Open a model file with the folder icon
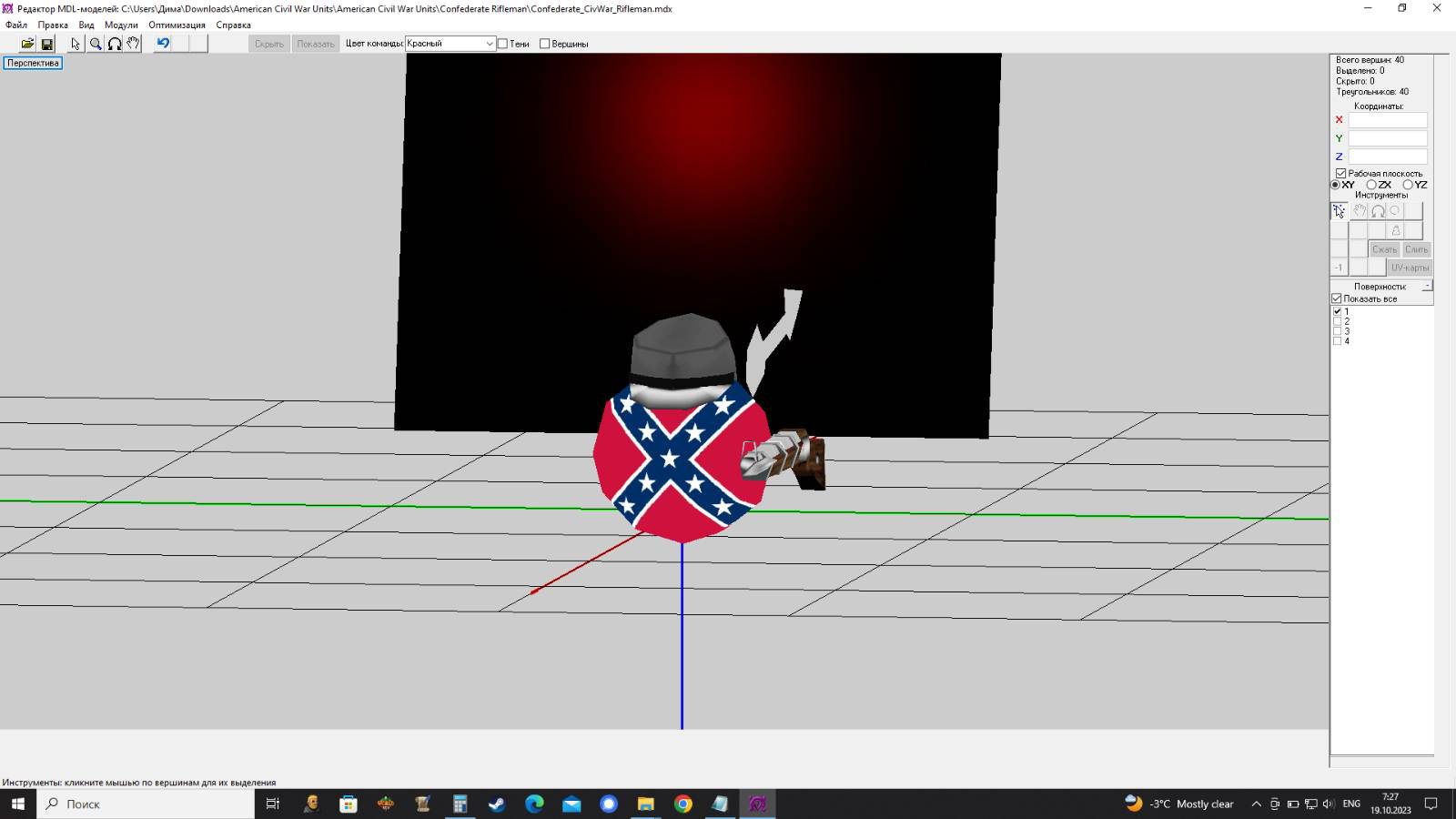1456x819 pixels. pos(28,44)
